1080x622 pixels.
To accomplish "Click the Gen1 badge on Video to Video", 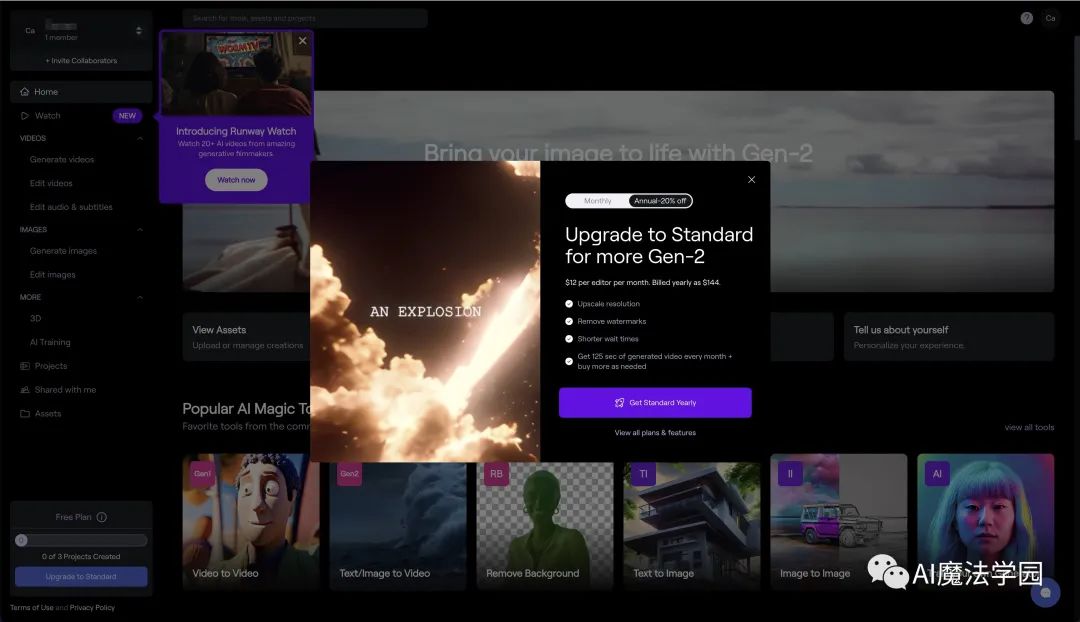I will [202, 474].
